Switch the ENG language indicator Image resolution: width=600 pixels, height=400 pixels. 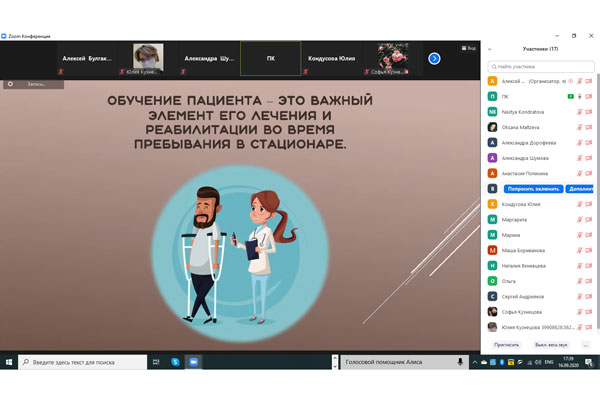point(549,362)
